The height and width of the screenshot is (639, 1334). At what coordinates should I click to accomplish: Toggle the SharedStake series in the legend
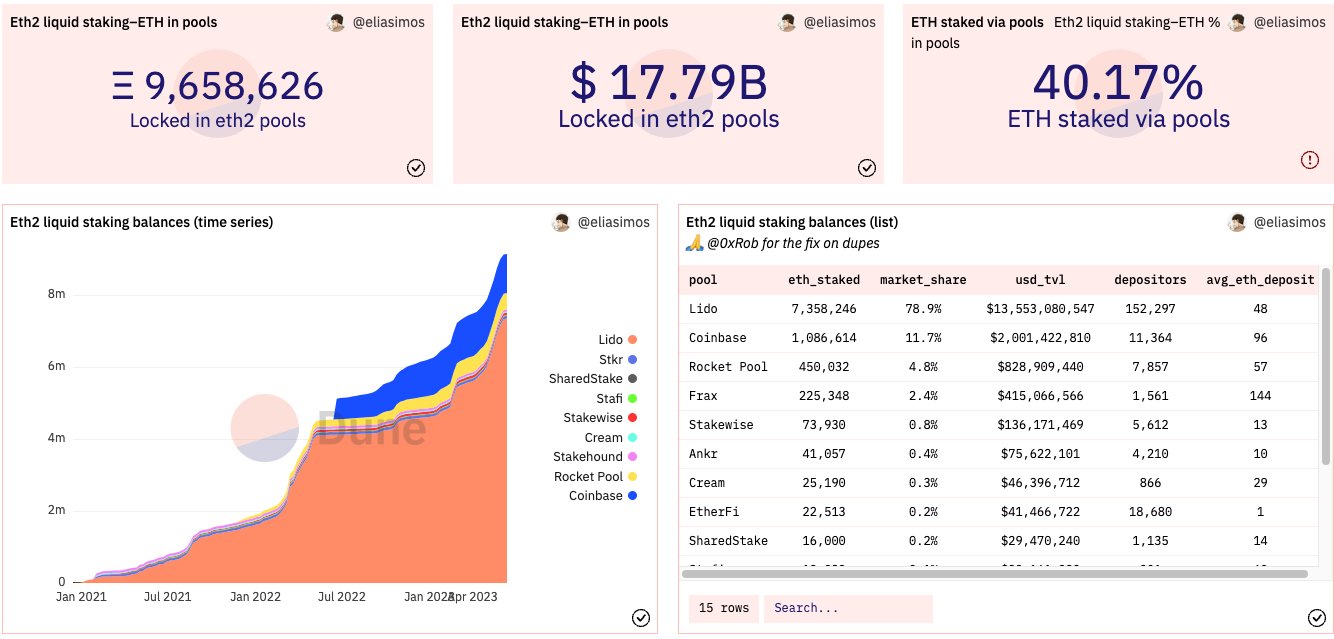tap(593, 379)
